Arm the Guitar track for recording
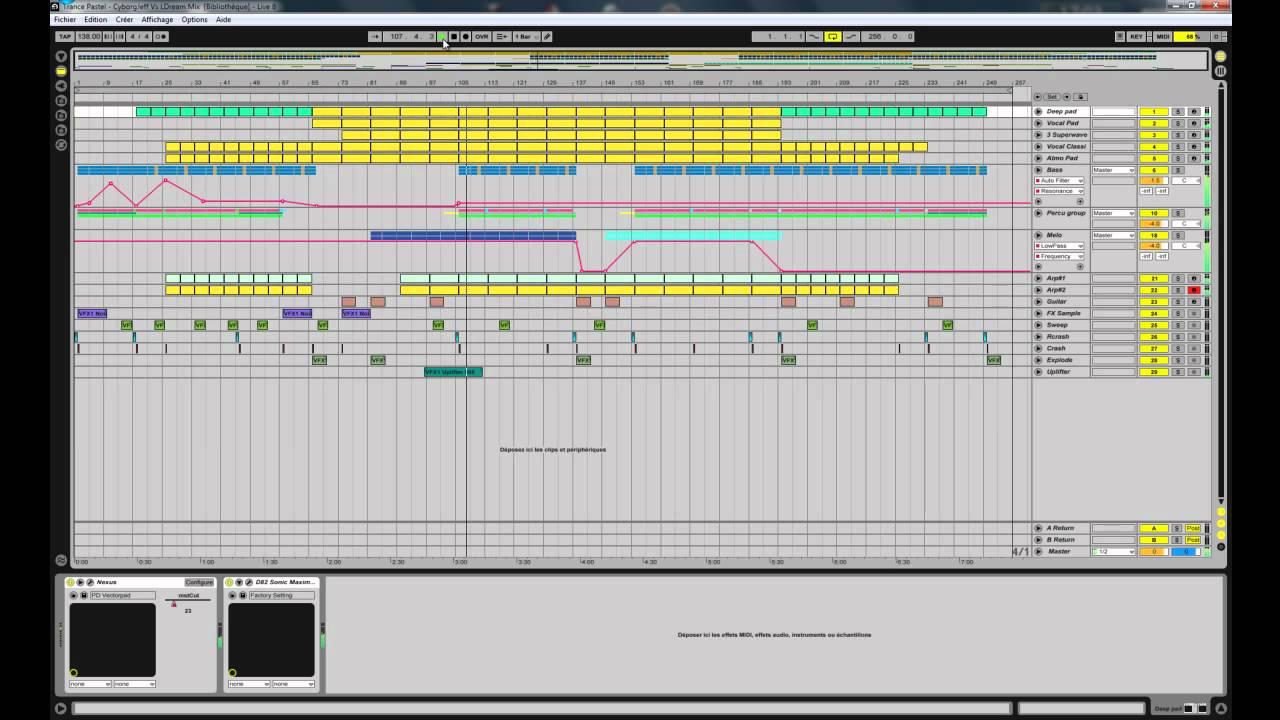1280x720 pixels. click(1193, 302)
